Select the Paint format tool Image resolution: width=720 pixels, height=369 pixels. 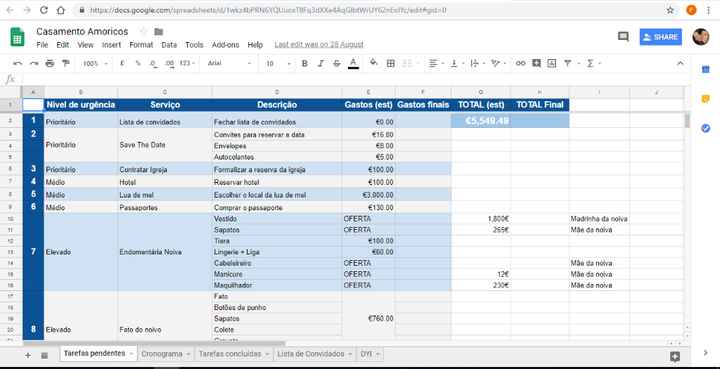point(66,63)
